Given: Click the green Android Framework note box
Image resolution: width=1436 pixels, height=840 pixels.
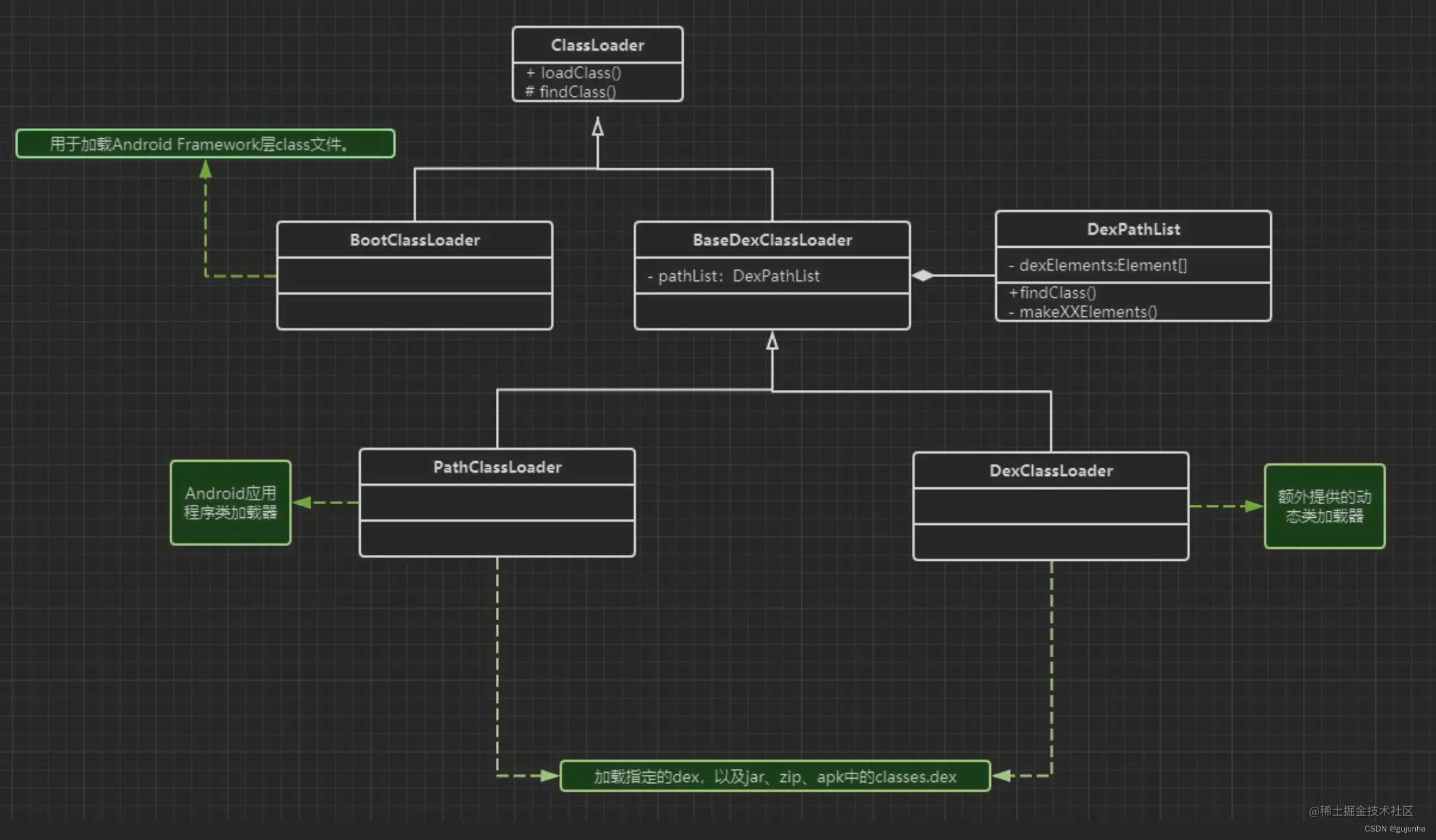Looking at the screenshot, I should tap(206, 143).
